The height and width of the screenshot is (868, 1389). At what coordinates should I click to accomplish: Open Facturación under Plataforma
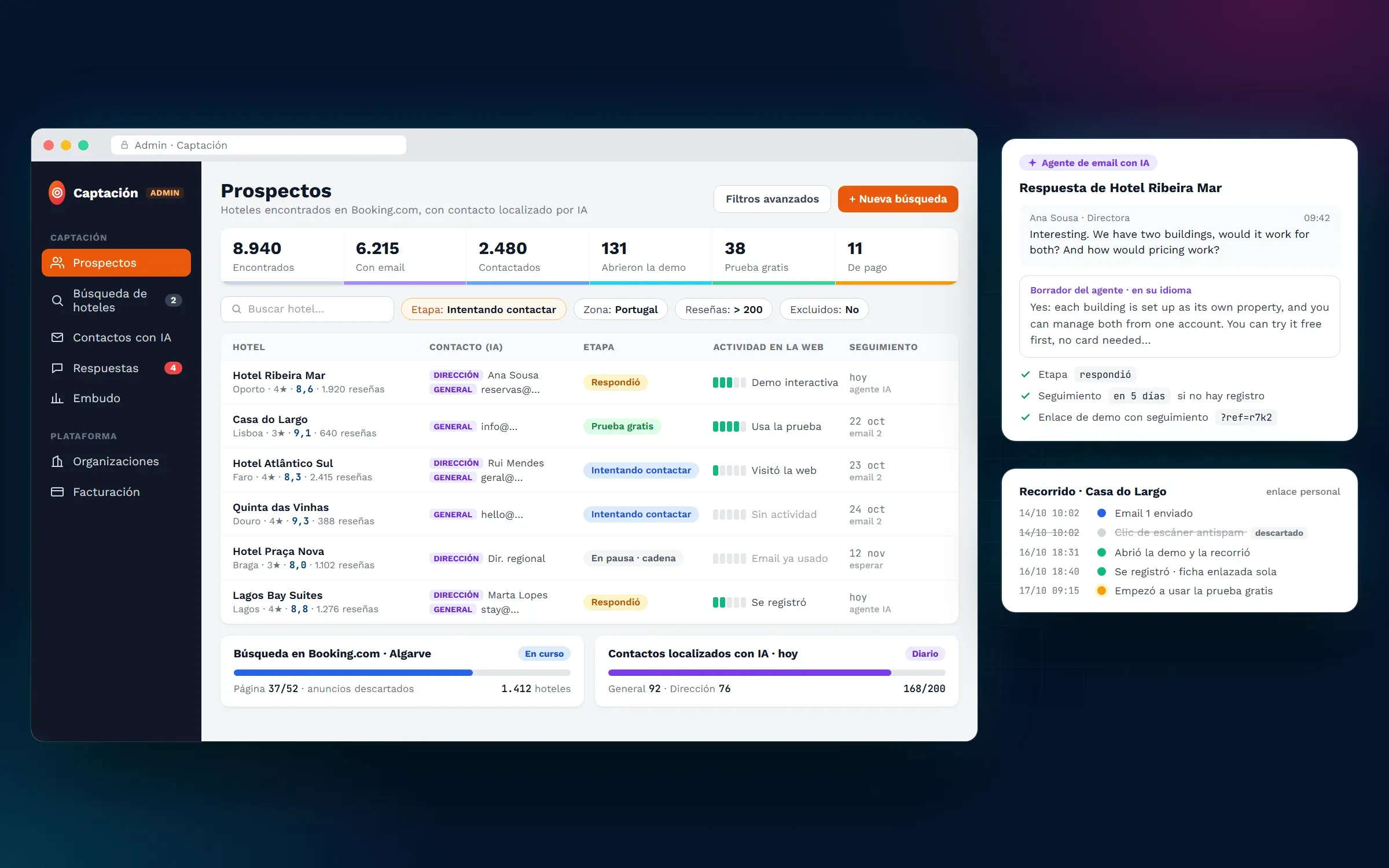tap(116, 492)
